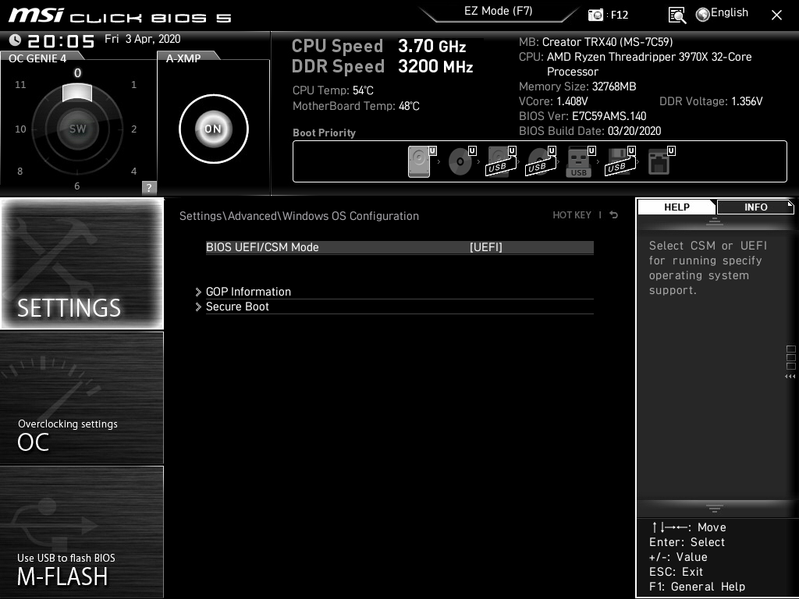Open the OC overclocking settings panel

click(x=82, y=398)
